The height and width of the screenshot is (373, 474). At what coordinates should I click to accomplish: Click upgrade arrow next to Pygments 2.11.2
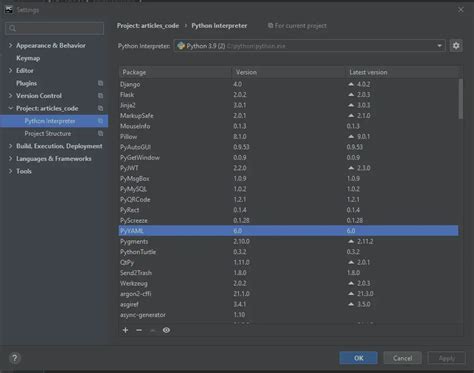[x=351, y=241]
